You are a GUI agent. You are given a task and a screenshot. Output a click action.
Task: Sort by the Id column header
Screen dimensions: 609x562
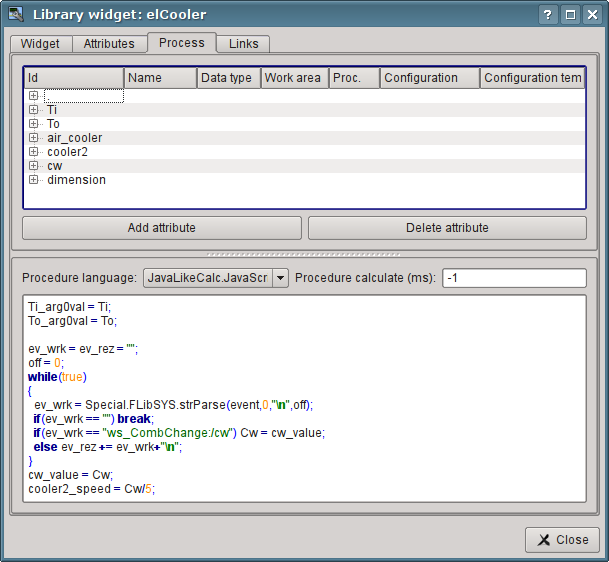point(74,78)
